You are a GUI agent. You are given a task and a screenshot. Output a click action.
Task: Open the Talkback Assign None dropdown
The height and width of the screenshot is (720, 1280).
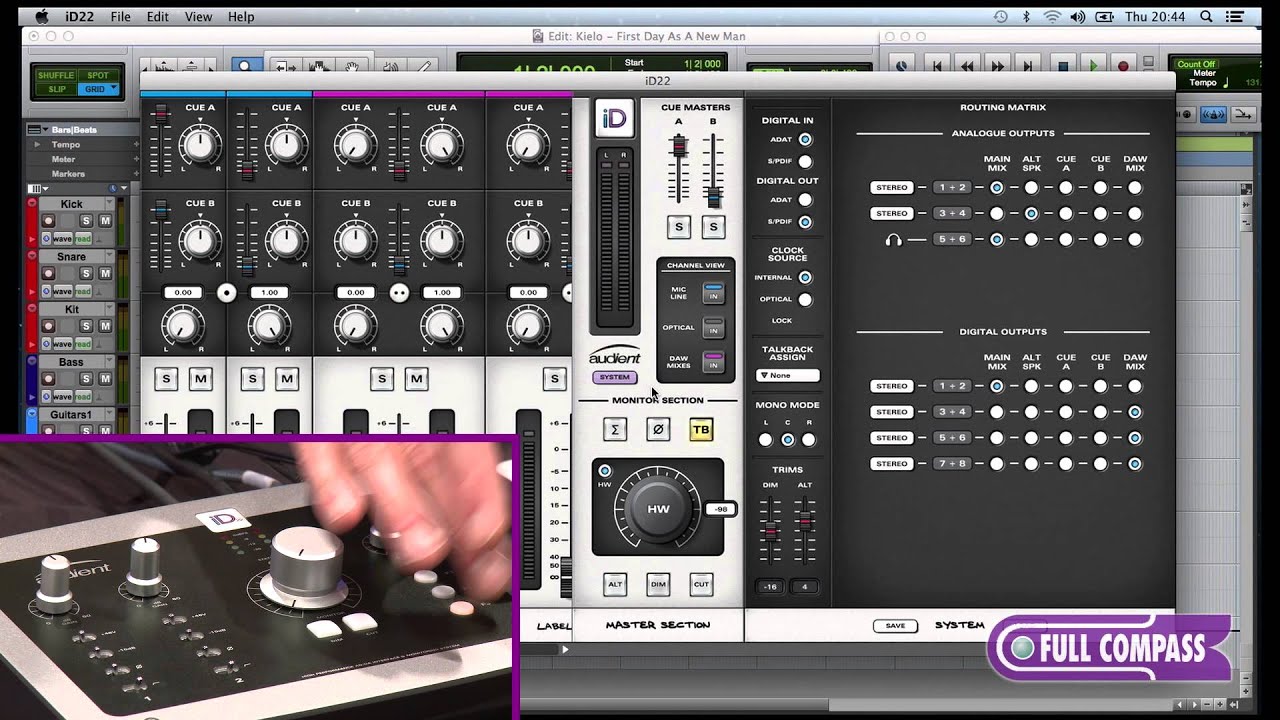tap(788, 375)
